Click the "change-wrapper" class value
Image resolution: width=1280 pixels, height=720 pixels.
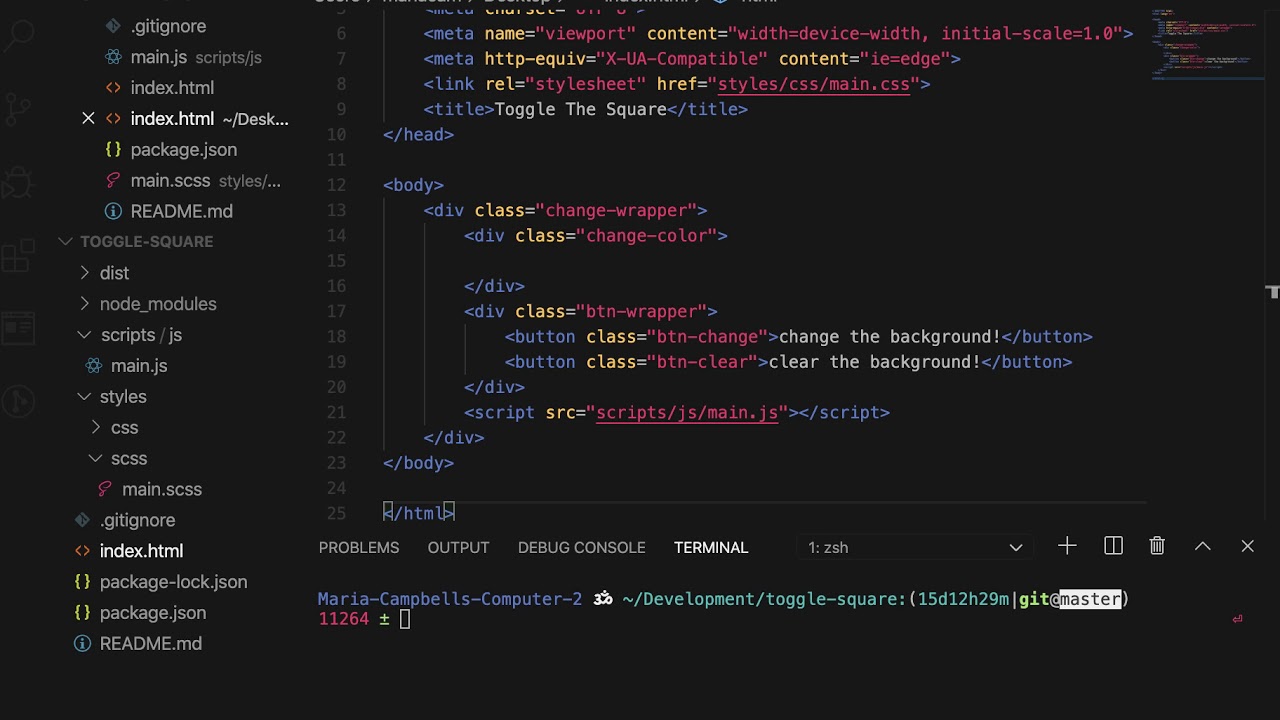tap(616, 210)
